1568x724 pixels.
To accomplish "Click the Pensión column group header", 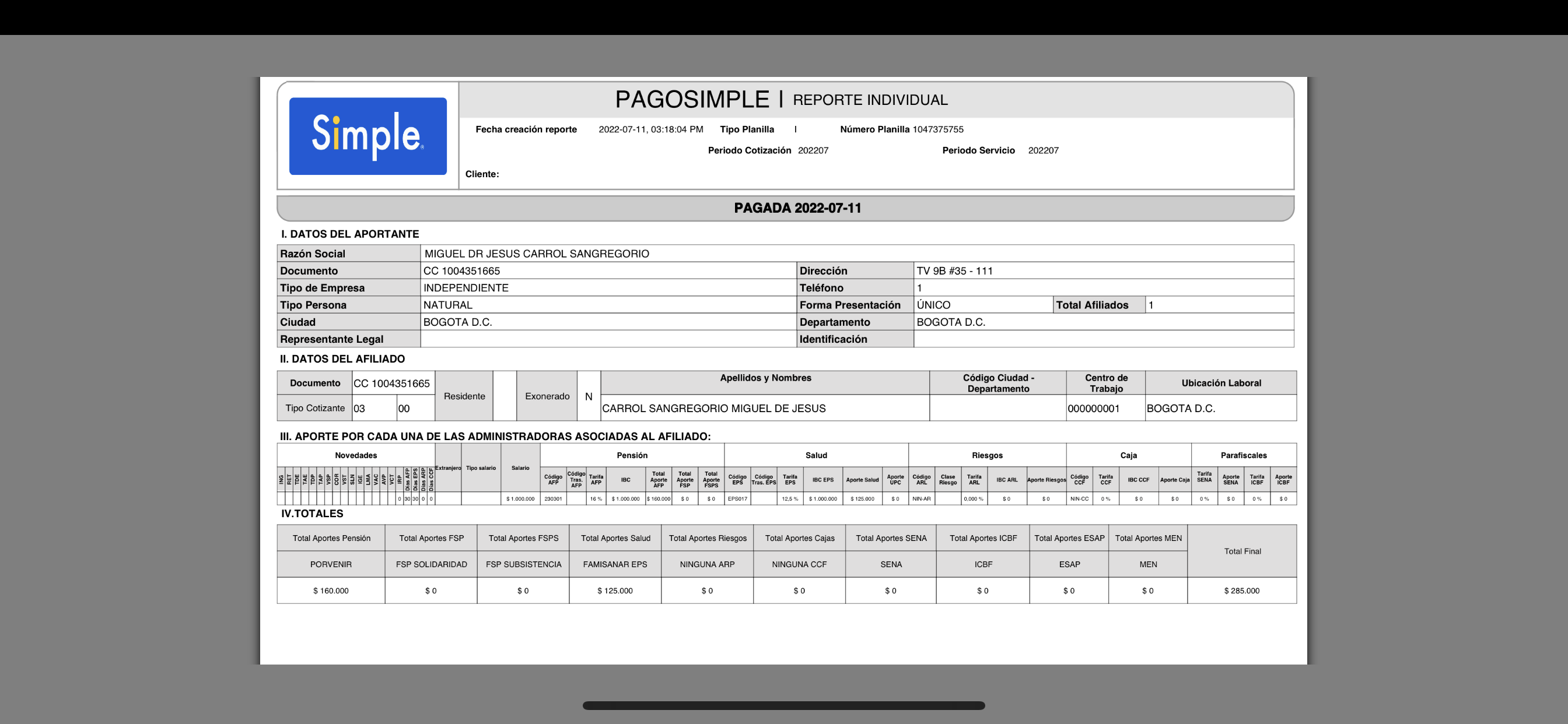I will pos(632,455).
